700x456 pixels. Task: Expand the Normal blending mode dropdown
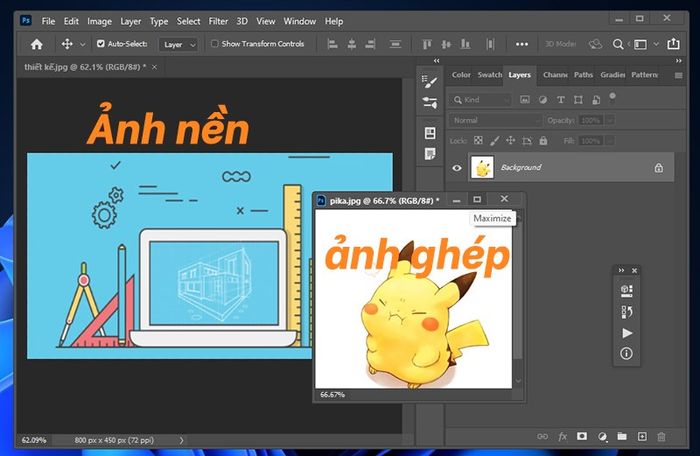coord(495,120)
